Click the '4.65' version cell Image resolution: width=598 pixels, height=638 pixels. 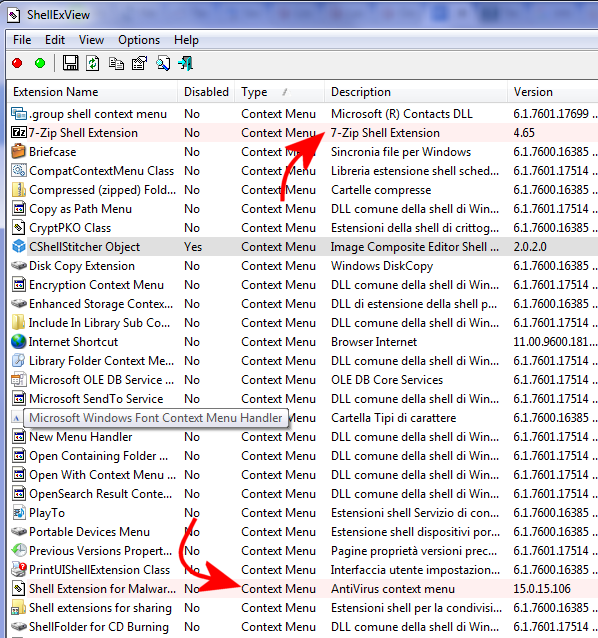[524, 133]
